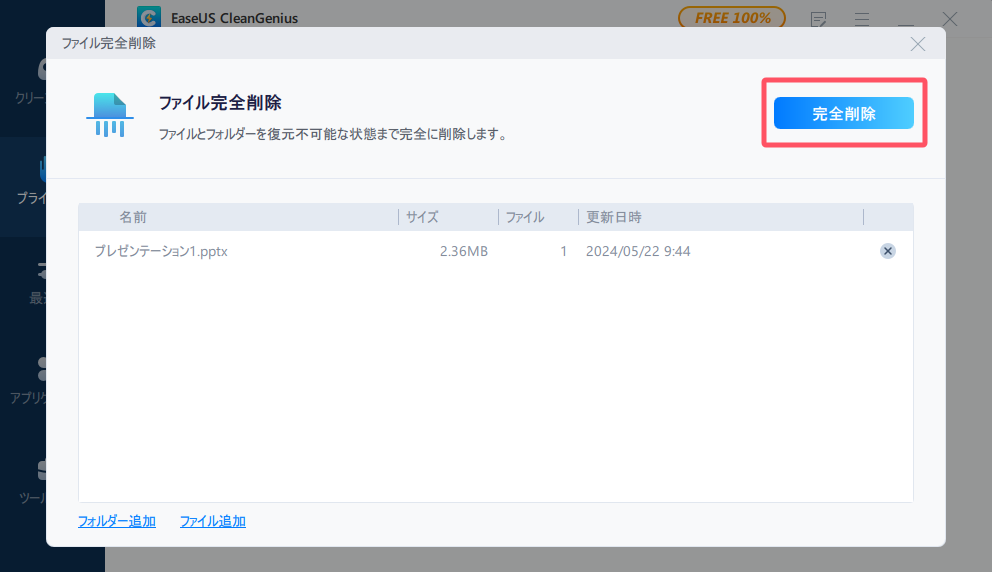Click the 完全削除 button
Image resolution: width=992 pixels, height=572 pixels.
click(843, 113)
